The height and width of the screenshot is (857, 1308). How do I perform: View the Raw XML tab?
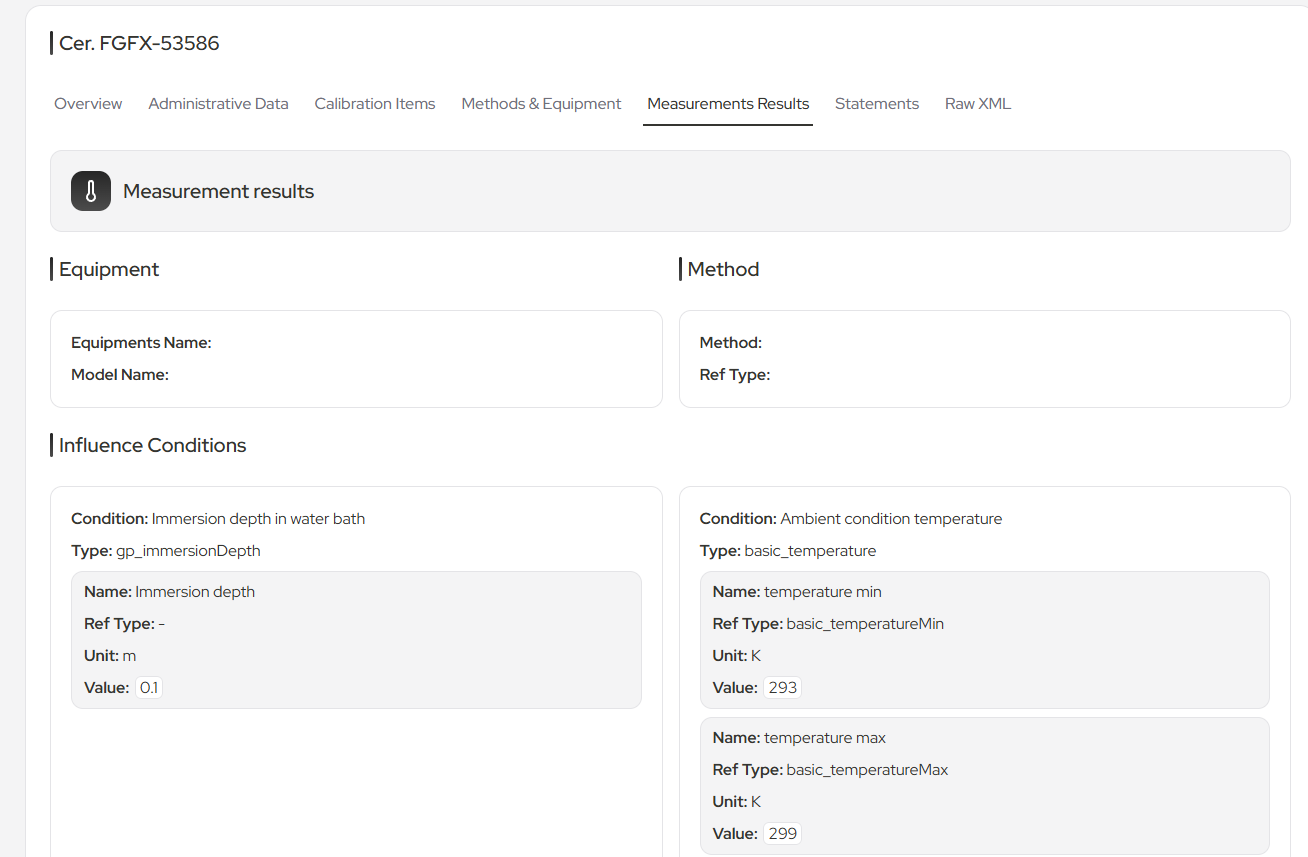coord(977,103)
